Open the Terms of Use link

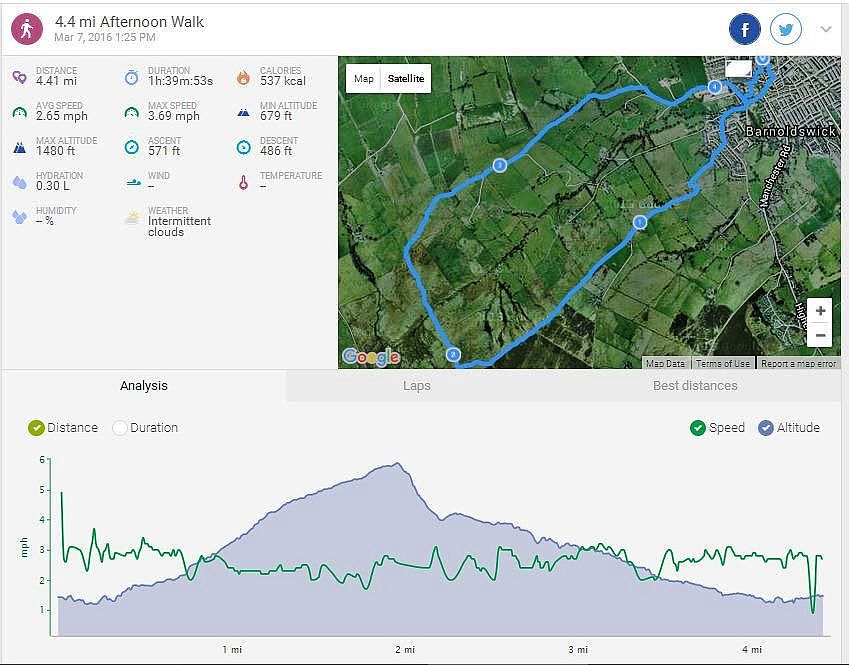point(724,364)
